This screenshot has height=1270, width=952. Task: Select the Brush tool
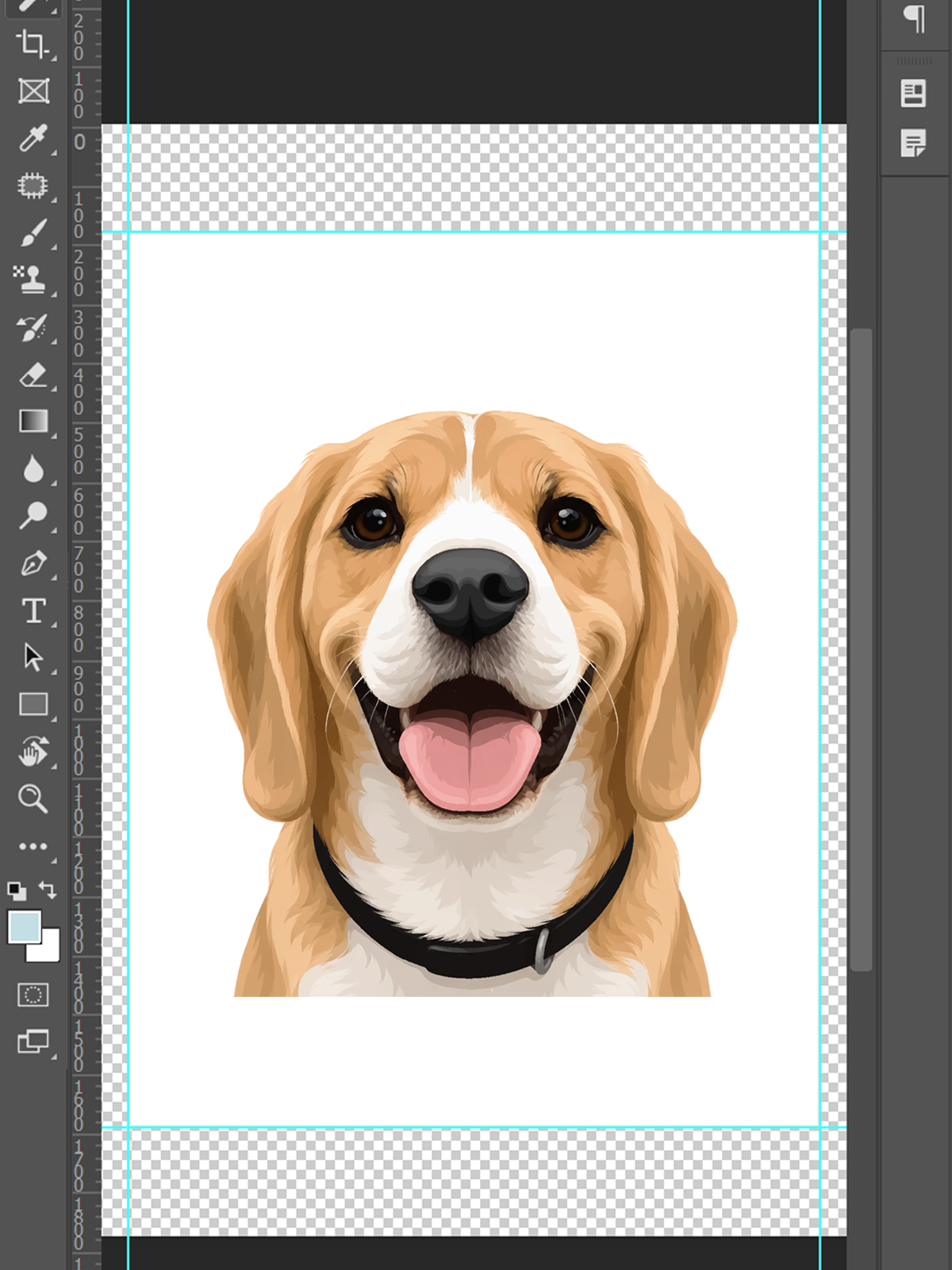(x=33, y=233)
